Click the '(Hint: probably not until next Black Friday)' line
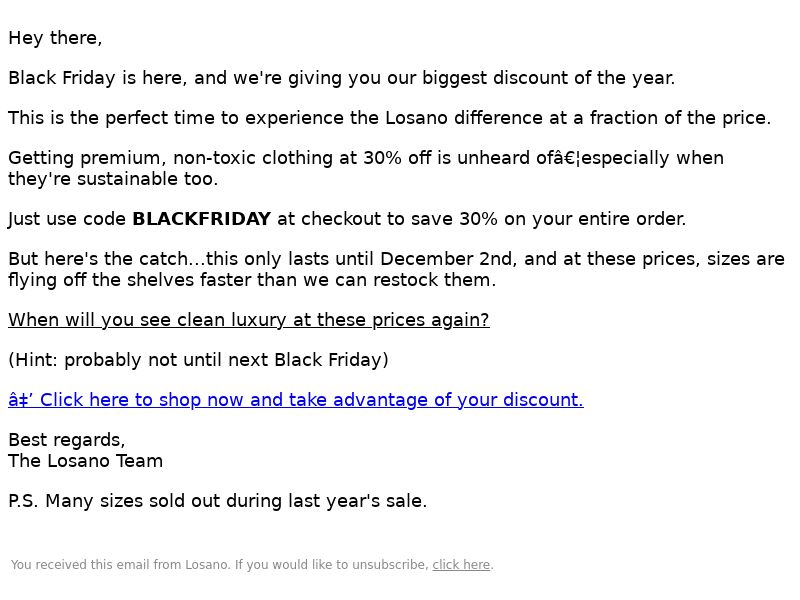 point(198,360)
